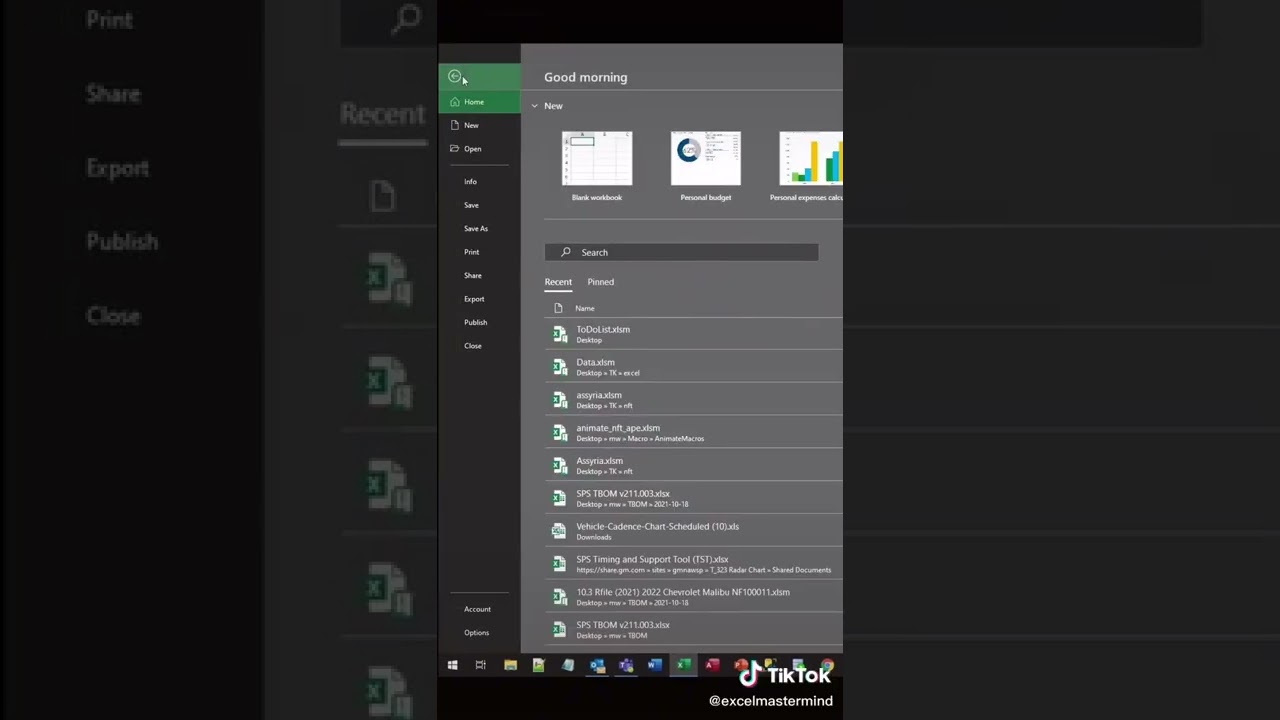Screen dimensions: 1280x720
Task: Select the Personal budget template
Action: pyautogui.click(x=706, y=166)
